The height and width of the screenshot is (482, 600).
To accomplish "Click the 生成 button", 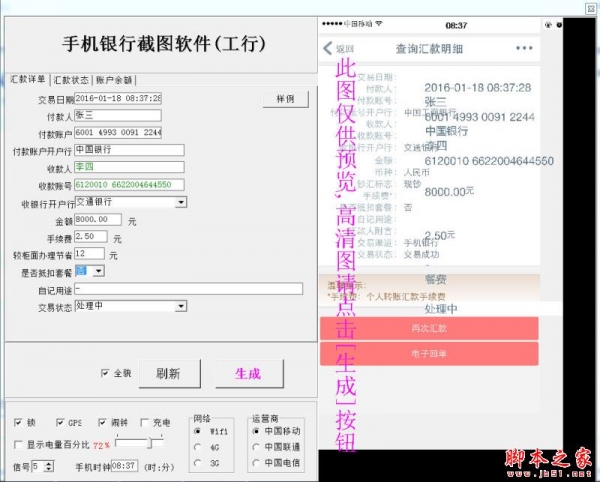I will (249, 373).
